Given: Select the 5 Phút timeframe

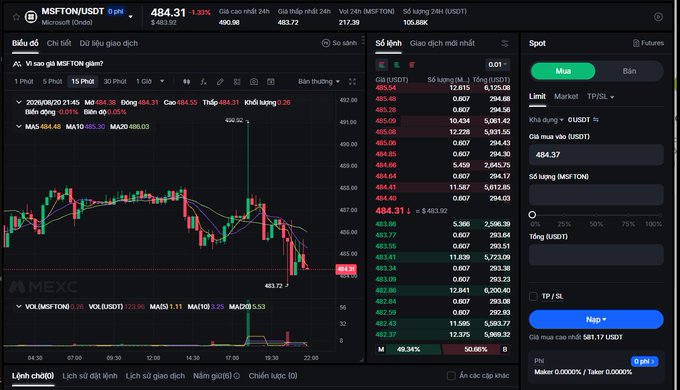Looking at the screenshot, I should coord(52,82).
